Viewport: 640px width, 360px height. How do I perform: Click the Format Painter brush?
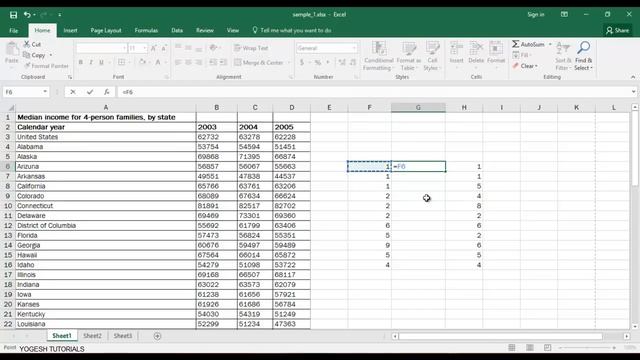46,66
